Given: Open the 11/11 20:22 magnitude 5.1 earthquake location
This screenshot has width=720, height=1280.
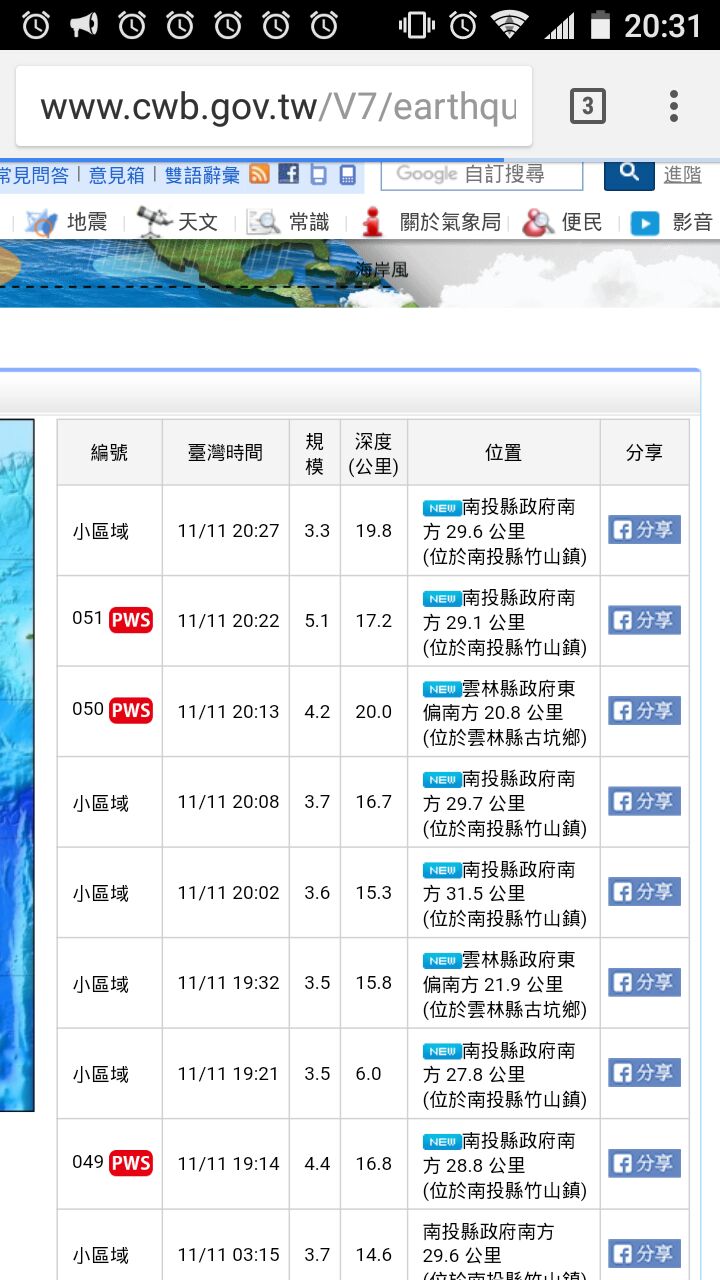Looking at the screenshot, I should point(503,622).
